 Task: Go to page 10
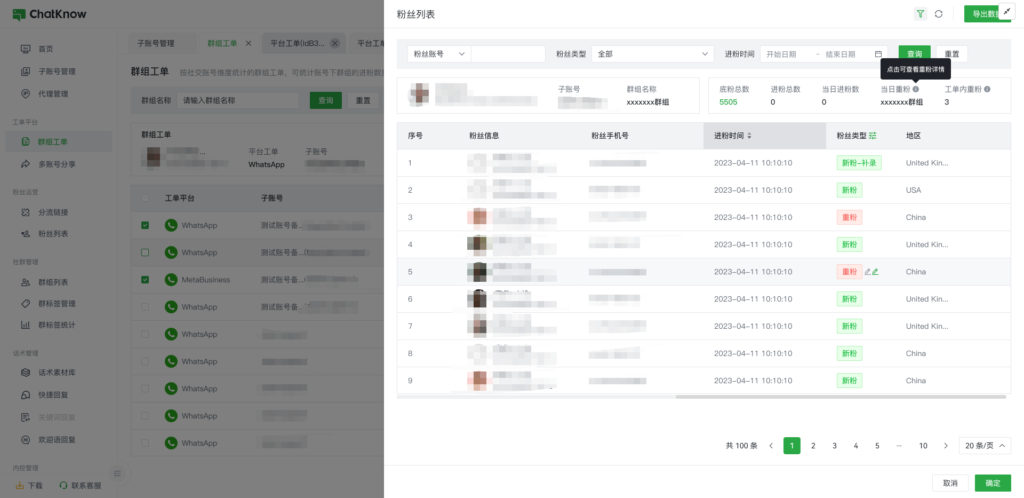tap(923, 446)
